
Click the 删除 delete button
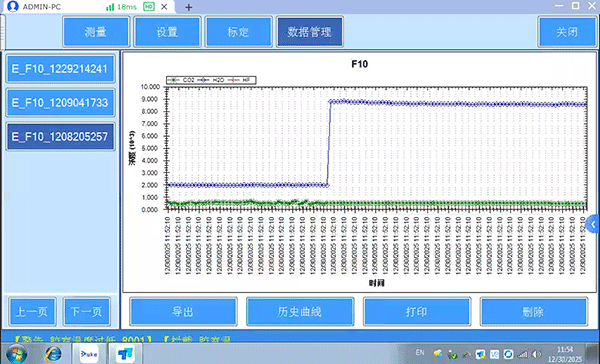(x=533, y=312)
